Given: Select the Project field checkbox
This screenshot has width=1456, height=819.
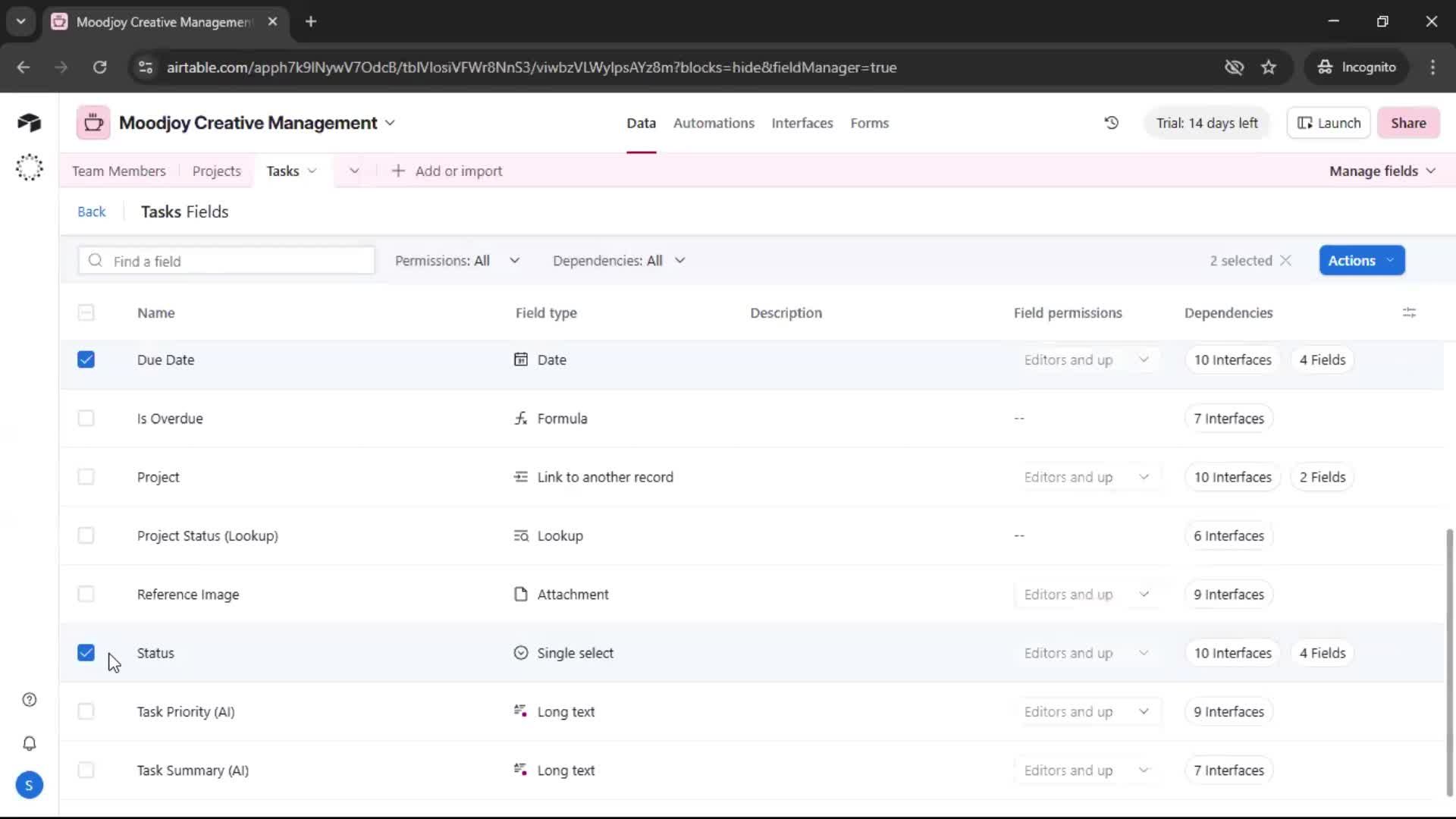Looking at the screenshot, I should coord(86,477).
